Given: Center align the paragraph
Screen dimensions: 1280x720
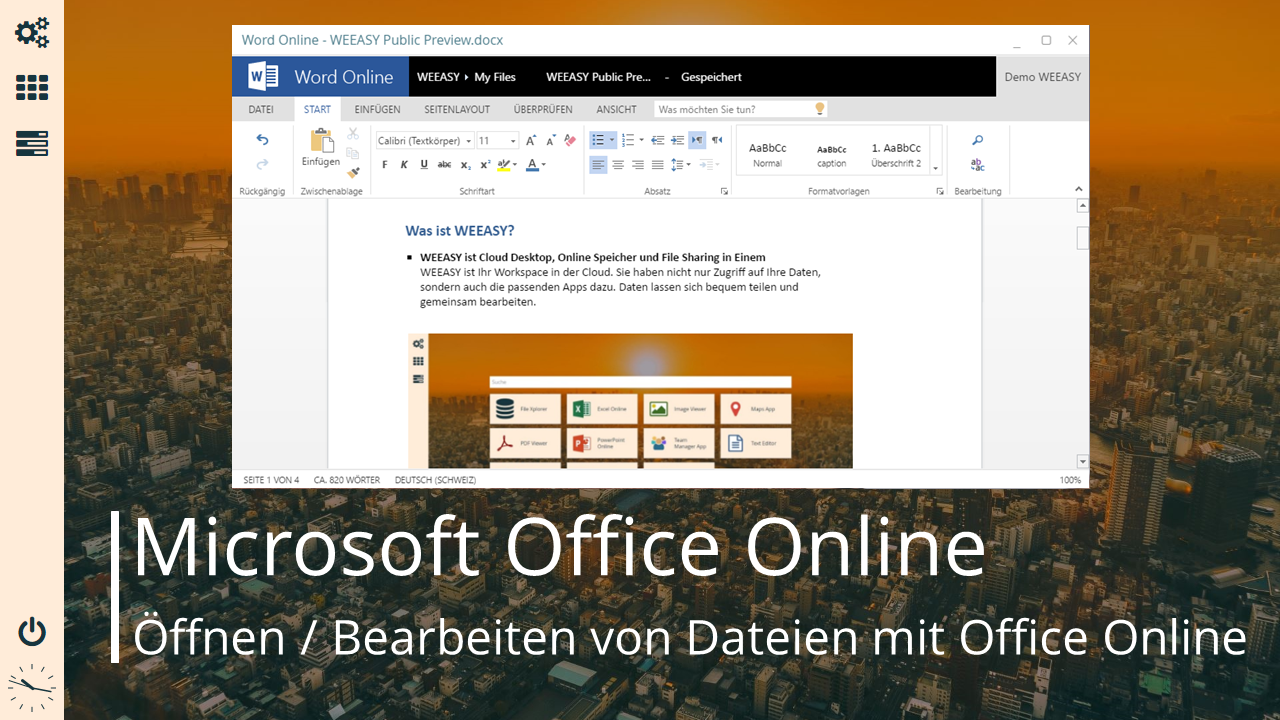Looking at the screenshot, I should pos(618,165).
